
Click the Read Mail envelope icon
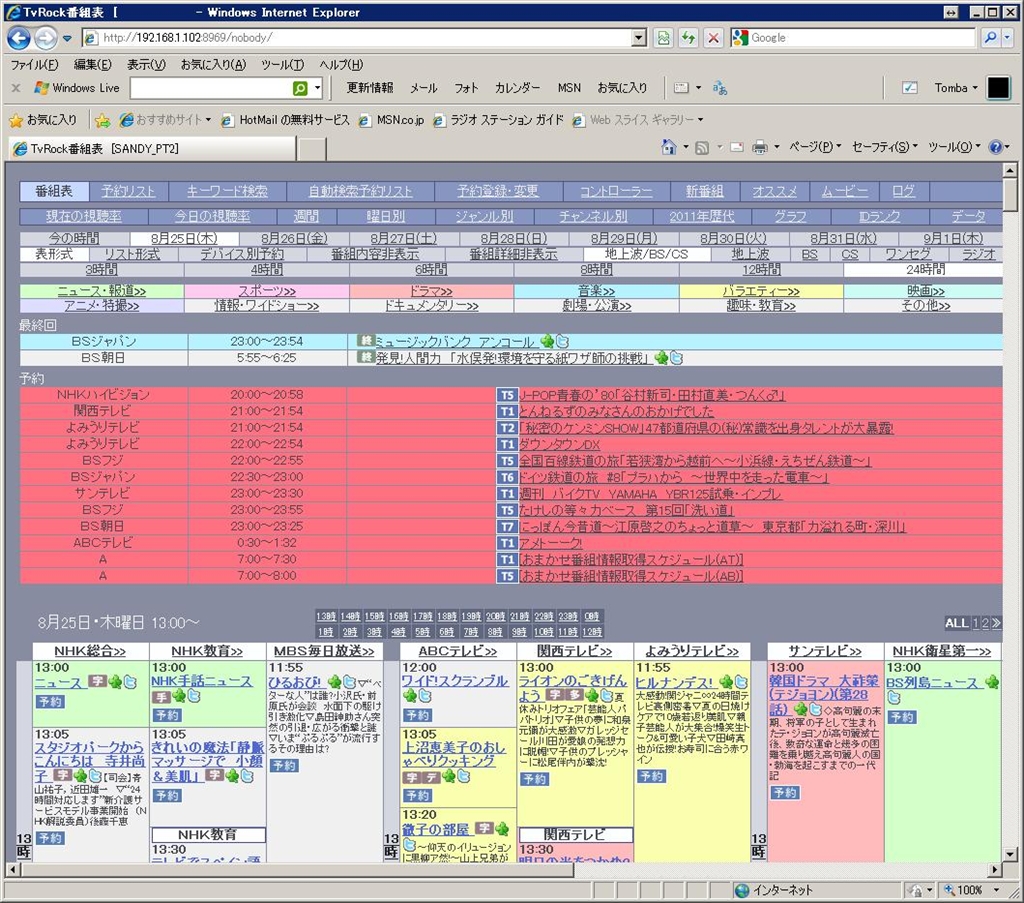[x=737, y=148]
